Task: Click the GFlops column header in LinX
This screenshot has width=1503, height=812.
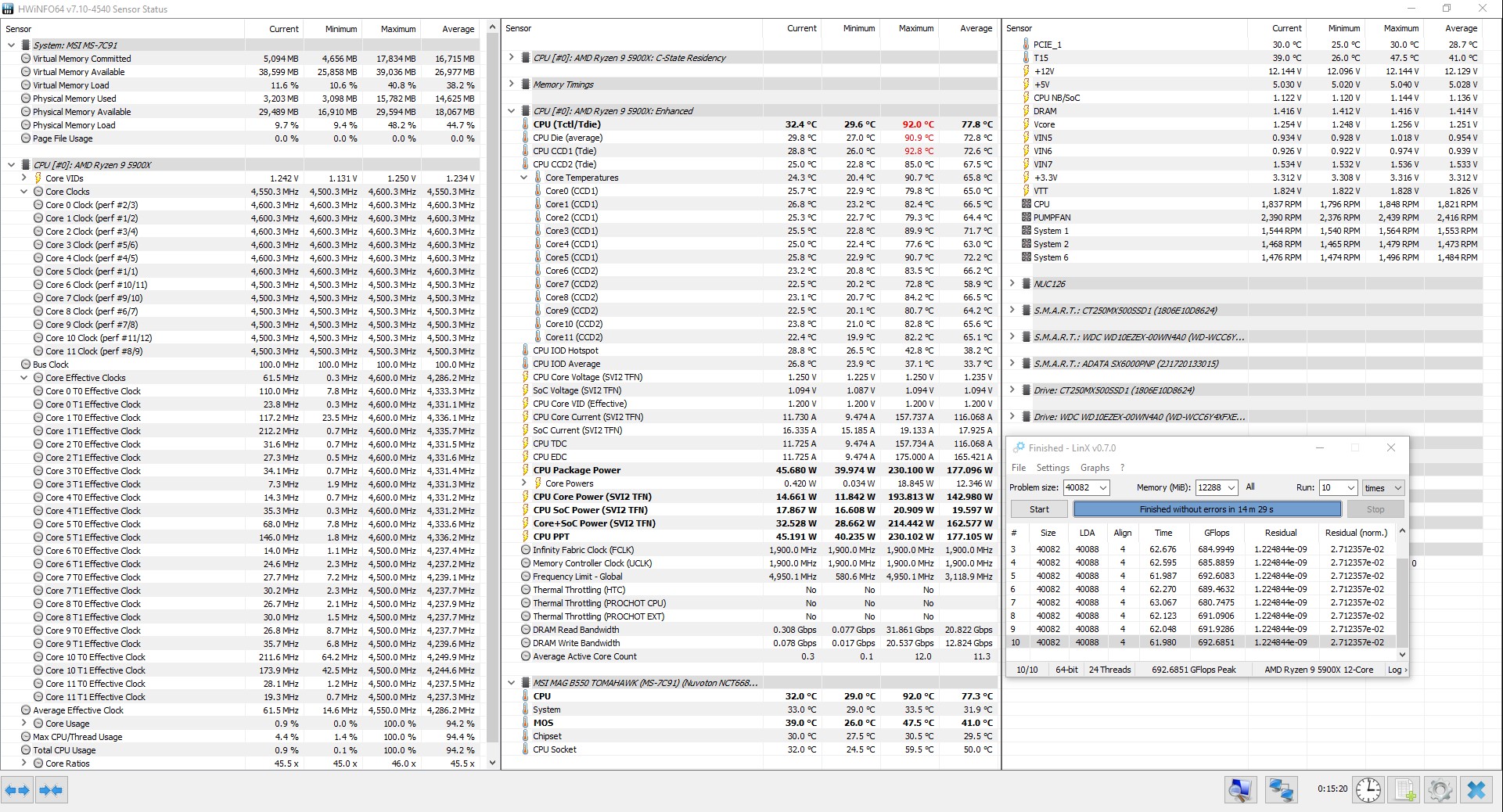Action: [1217, 533]
